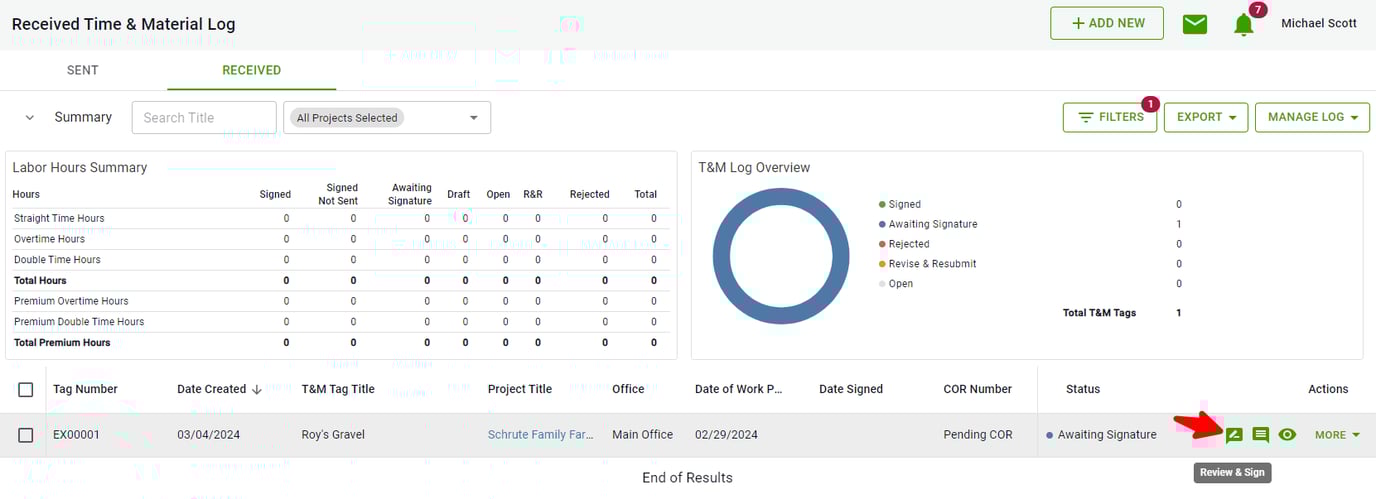
Task: Check the box for tag EX00001
Action: (26, 435)
